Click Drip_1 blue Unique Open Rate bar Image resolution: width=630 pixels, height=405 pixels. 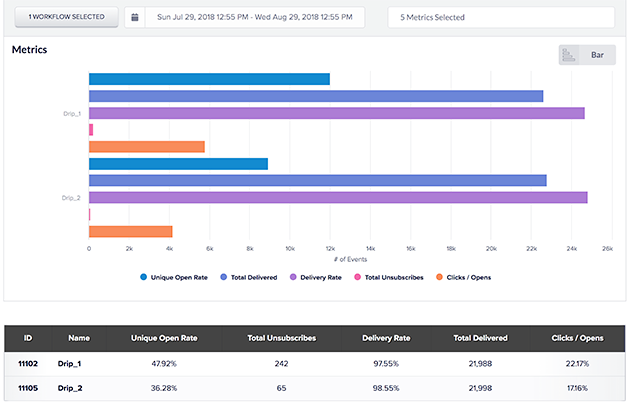point(209,79)
